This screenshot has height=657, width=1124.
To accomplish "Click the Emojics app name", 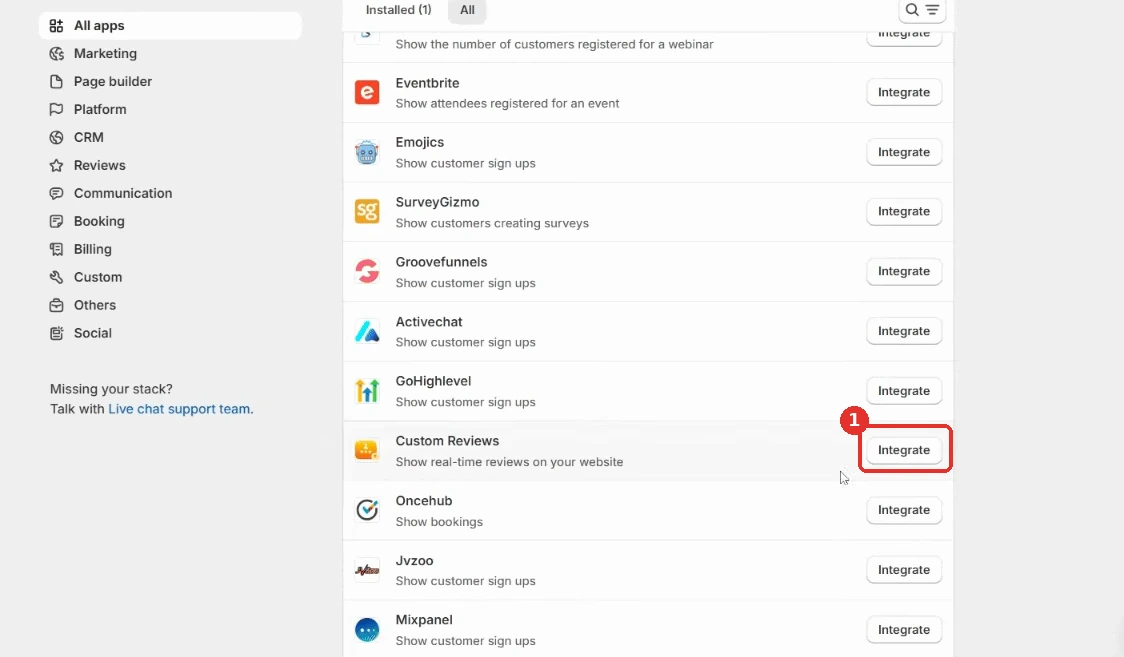I will 420,143.
